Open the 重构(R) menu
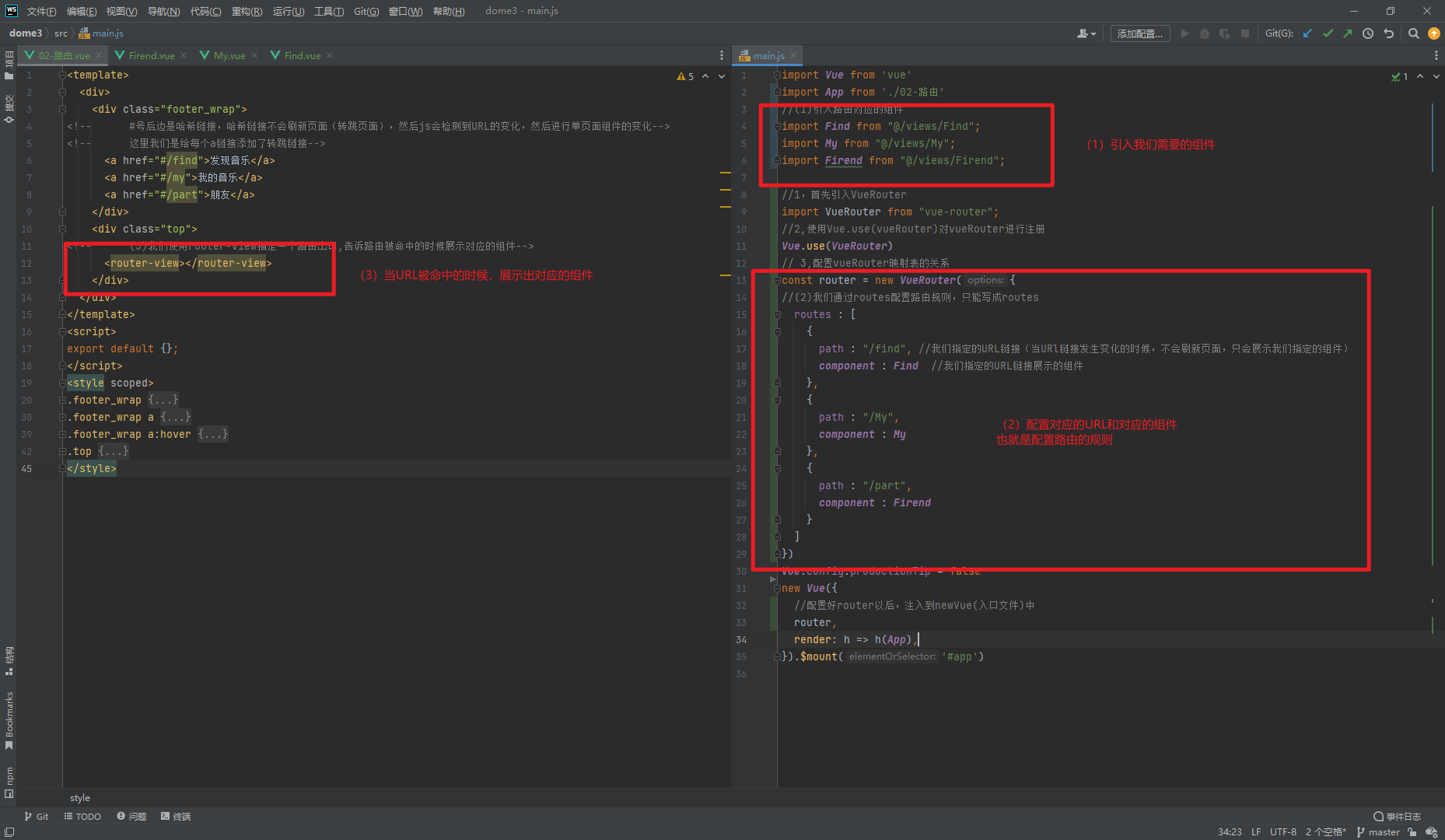The image size is (1445, 840). (247, 11)
